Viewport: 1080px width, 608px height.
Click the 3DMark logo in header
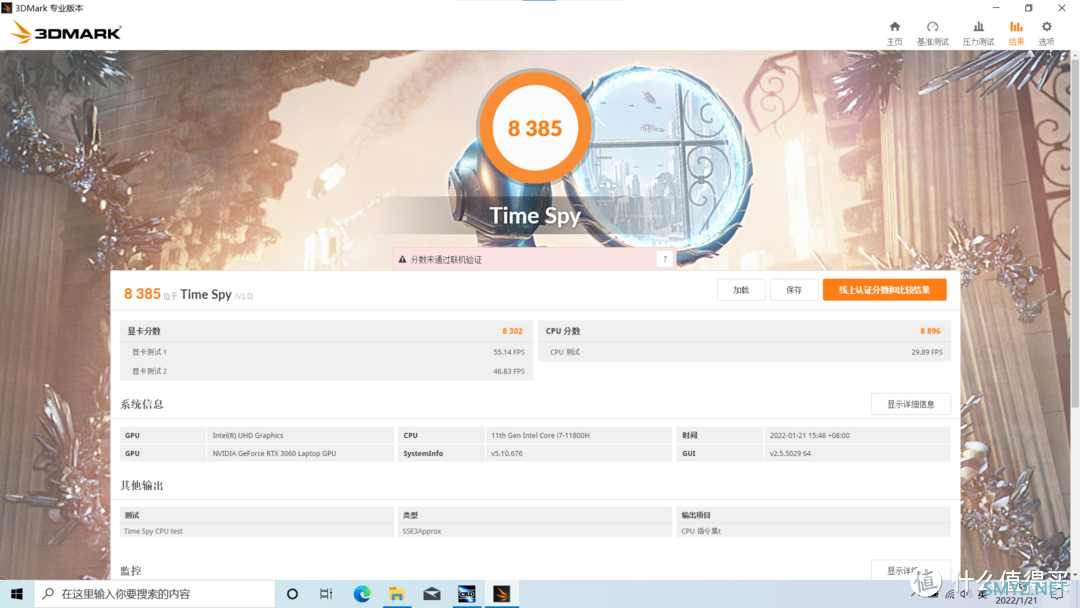point(66,32)
